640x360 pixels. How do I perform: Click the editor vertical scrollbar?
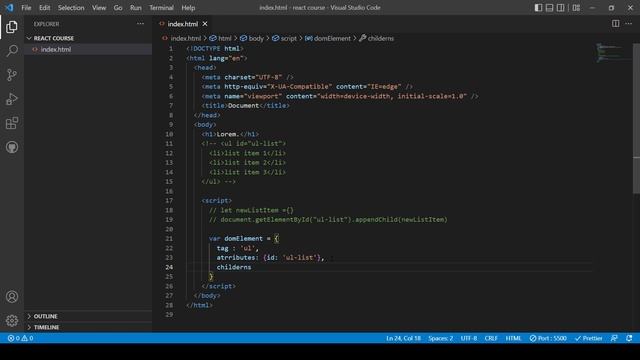636,118
